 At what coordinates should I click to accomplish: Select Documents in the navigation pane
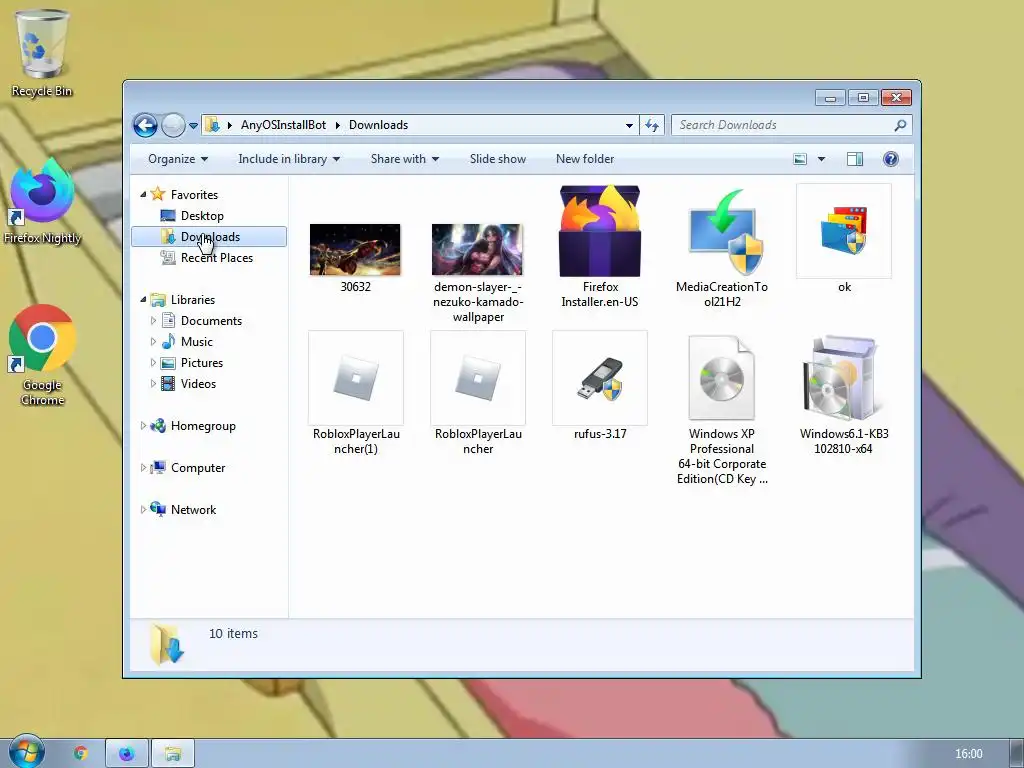point(211,321)
